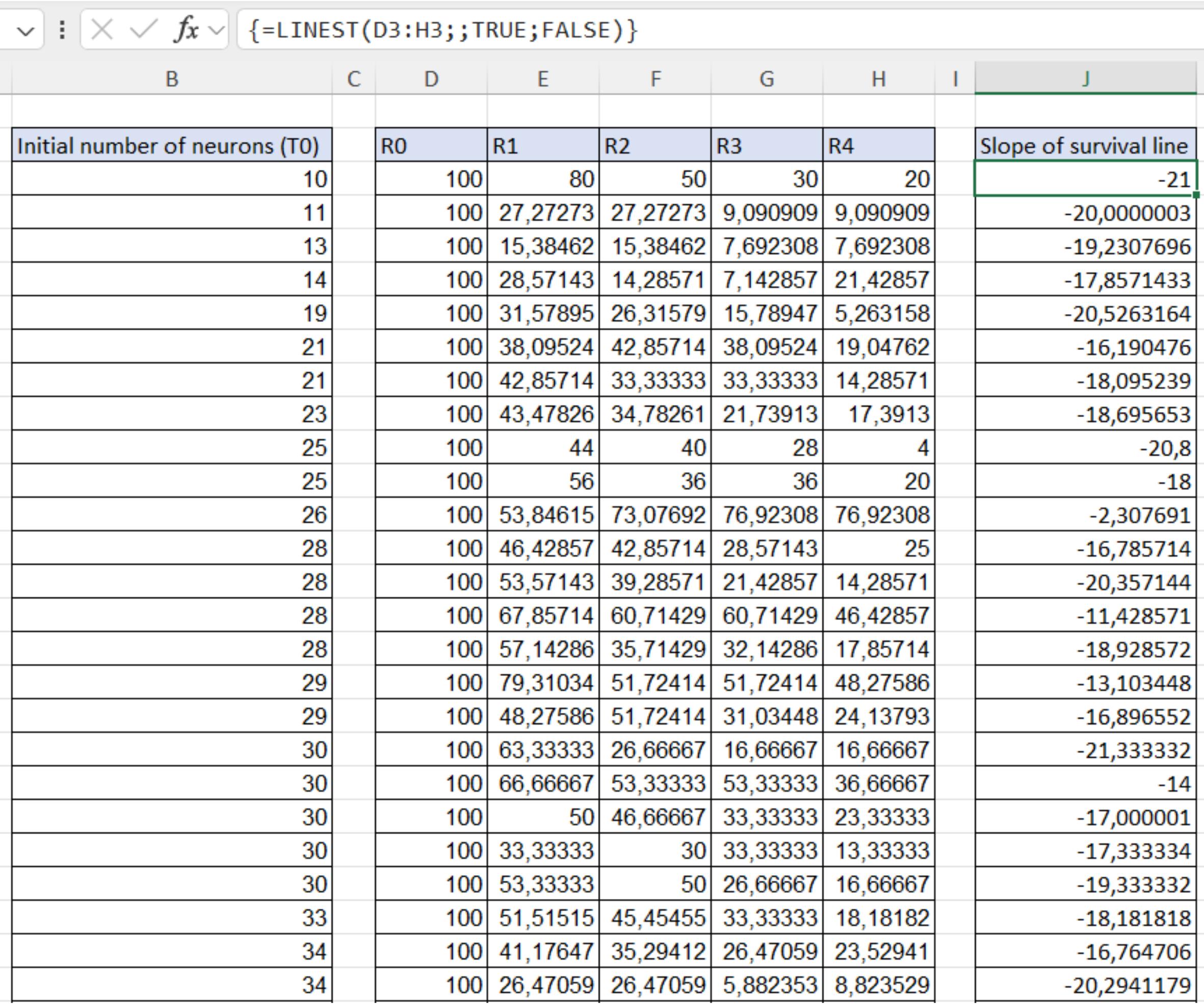Select column C header
This screenshot has width=1204, height=1004.
coord(354,79)
